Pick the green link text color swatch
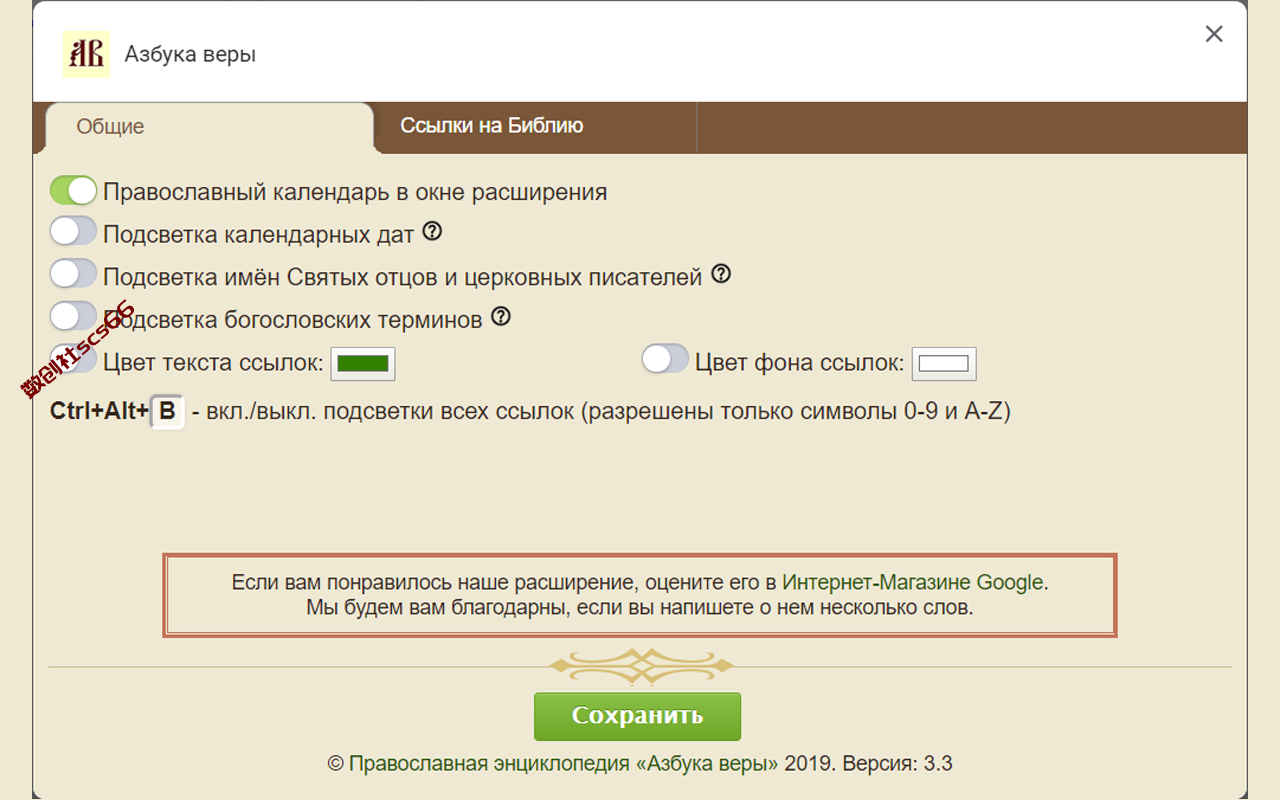The width and height of the screenshot is (1280, 800). click(x=363, y=363)
